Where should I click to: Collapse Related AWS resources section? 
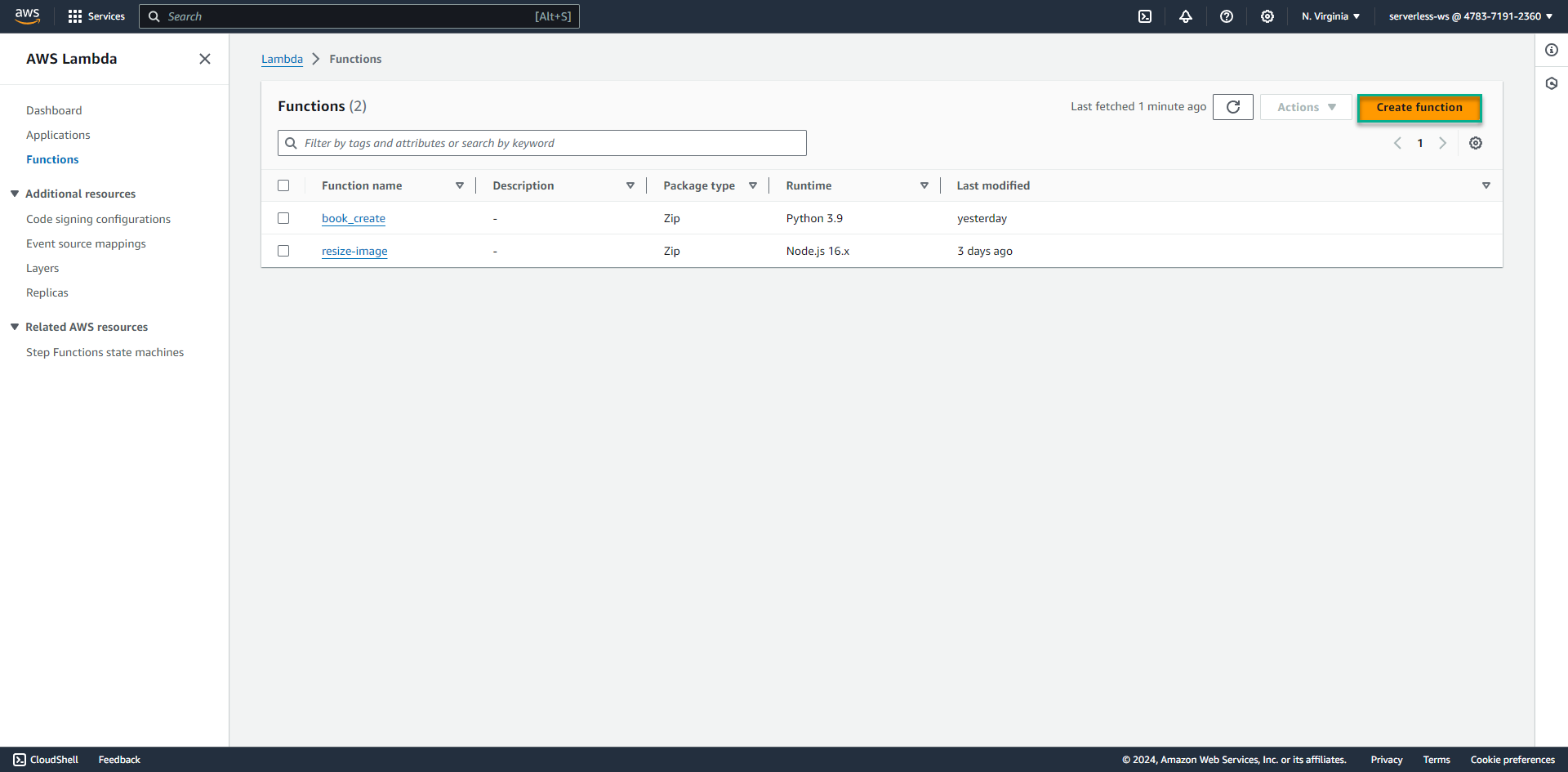click(15, 327)
